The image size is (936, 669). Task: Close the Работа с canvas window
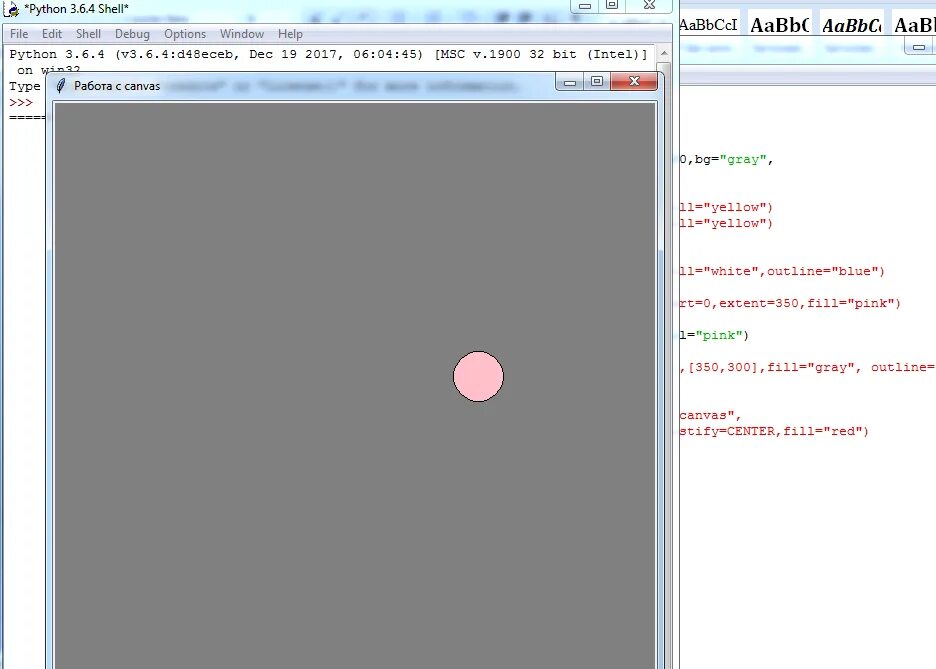coord(634,81)
